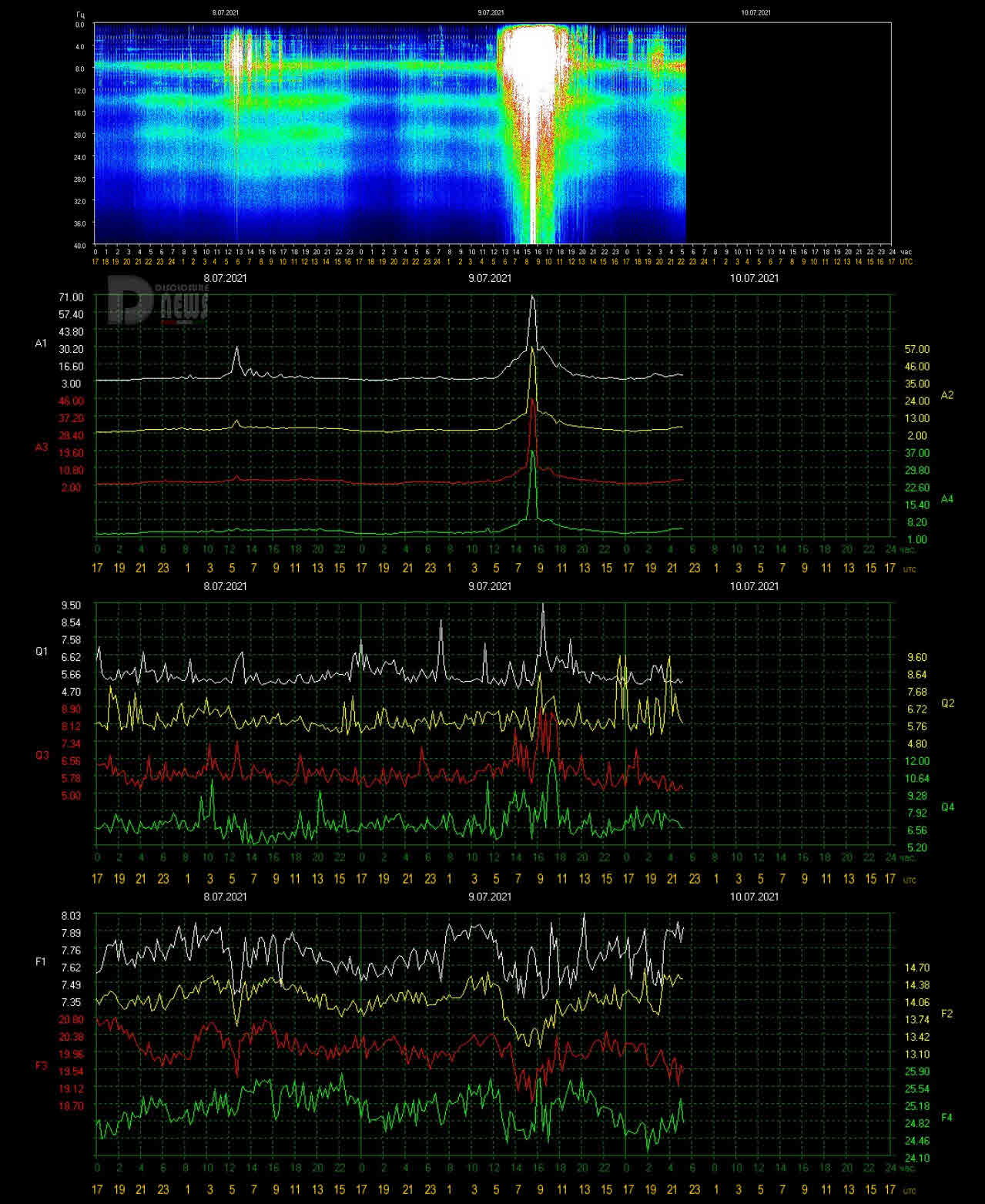Click the yellow 14.70 axis value

click(x=917, y=968)
